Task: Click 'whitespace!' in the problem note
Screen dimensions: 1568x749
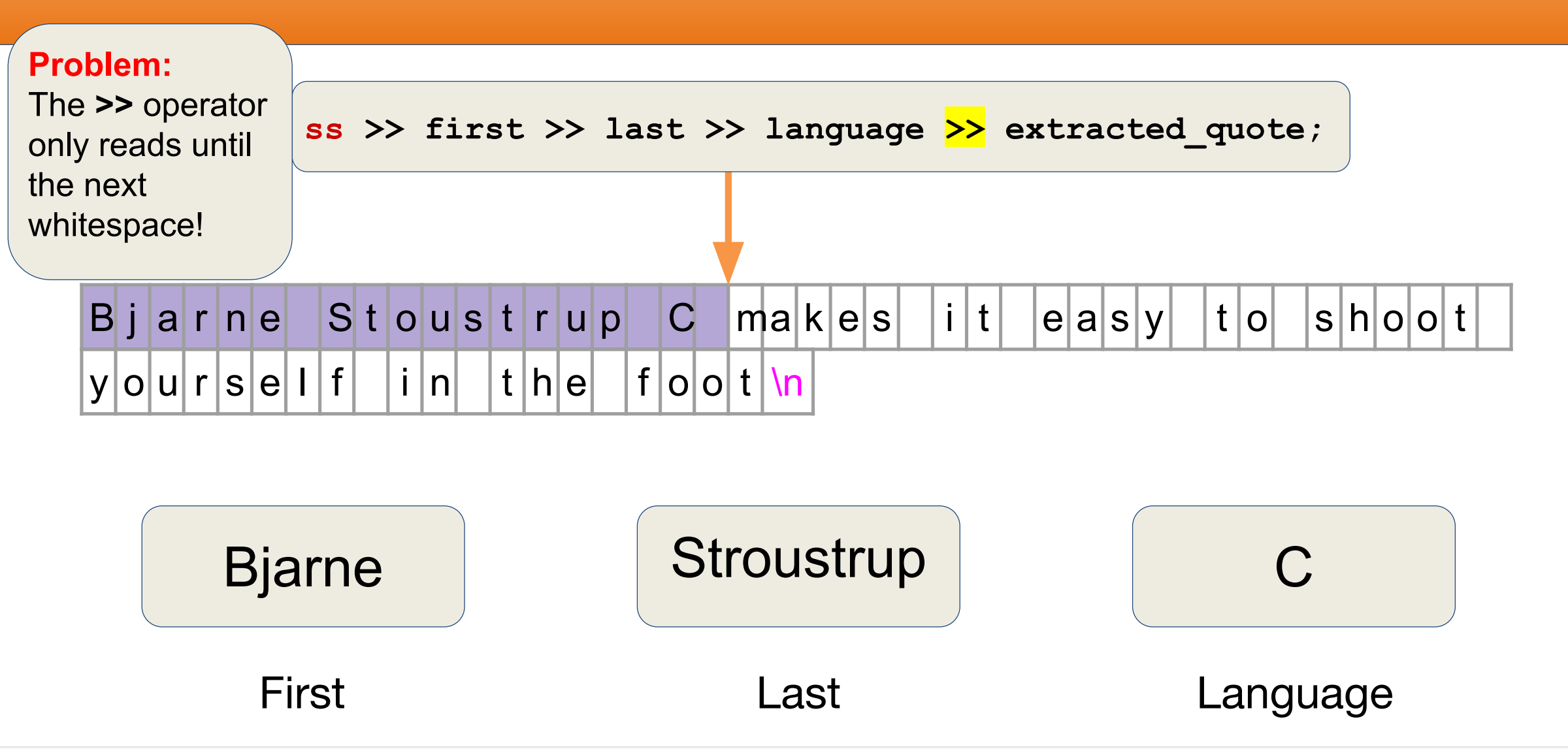Action: [116, 225]
